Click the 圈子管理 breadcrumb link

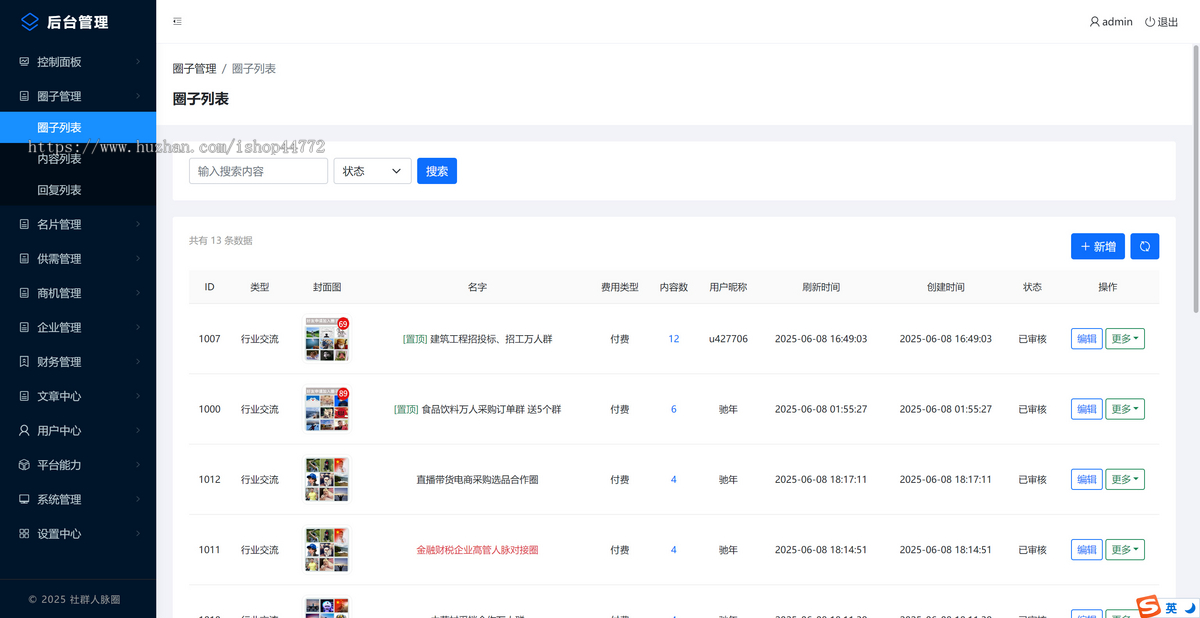[x=194, y=69]
